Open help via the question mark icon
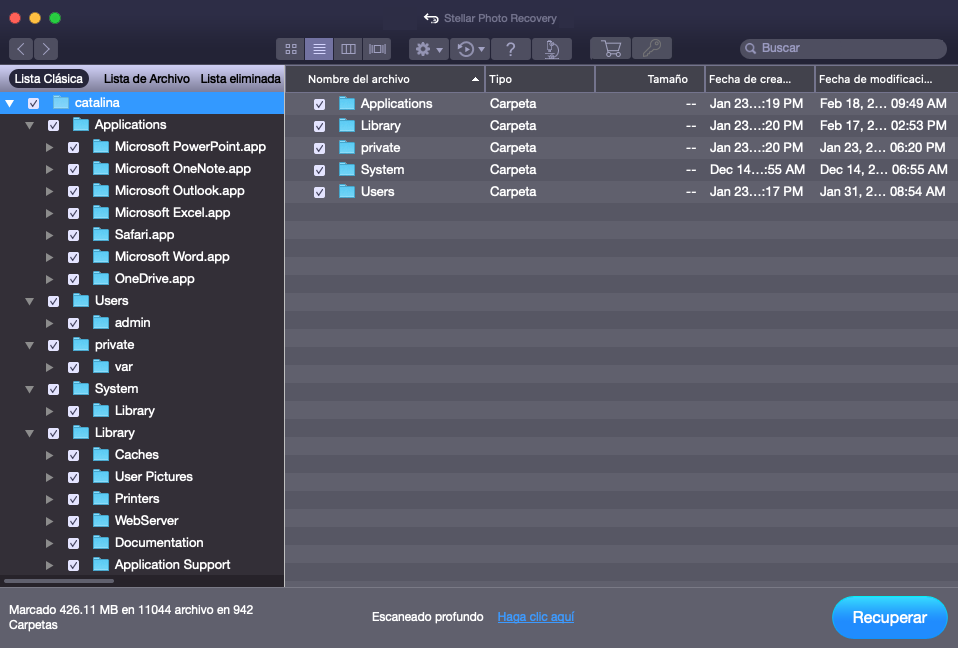 click(x=511, y=49)
